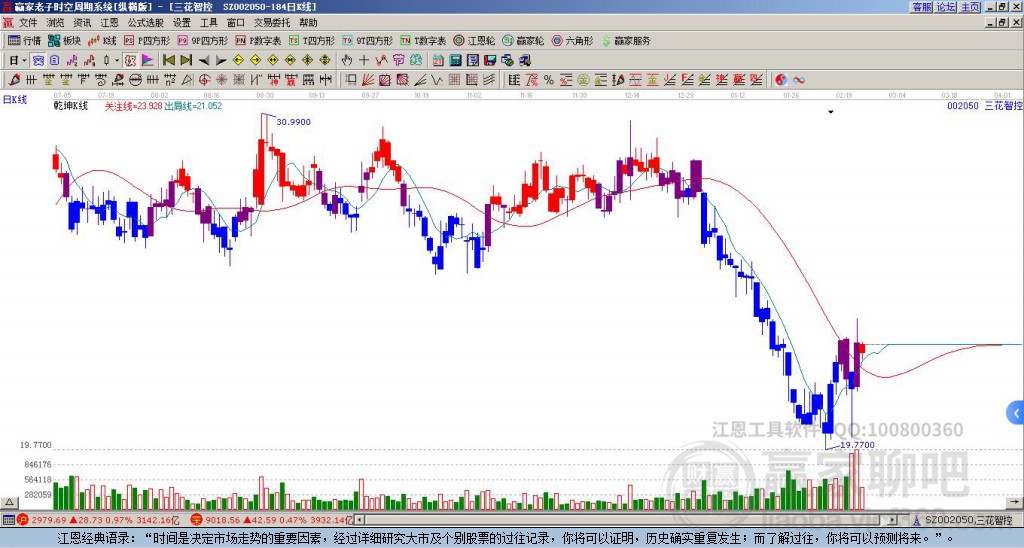This screenshot has height=548, width=1024.
Task: Open the P四方形 tool
Action: [147, 40]
